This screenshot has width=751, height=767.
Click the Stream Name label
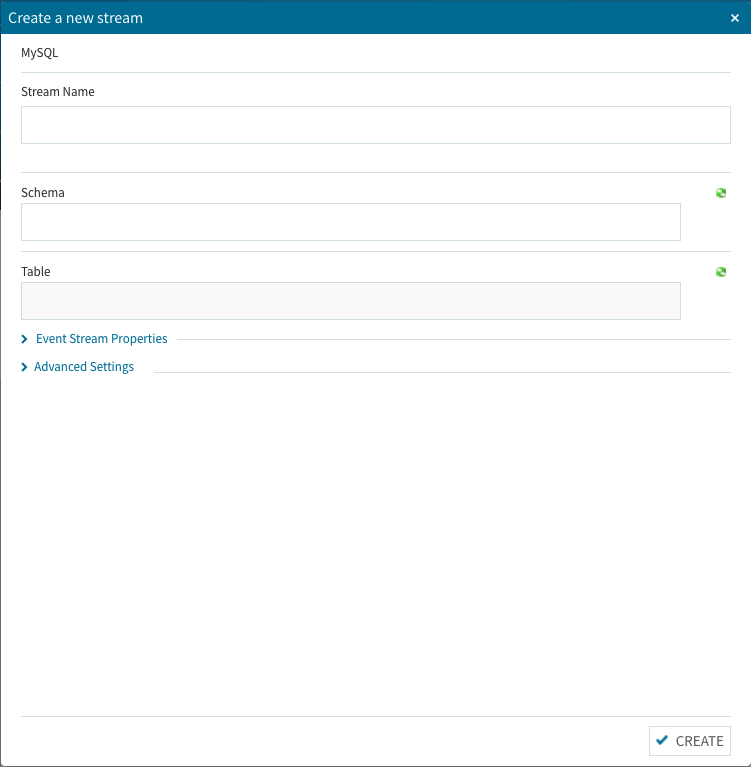click(58, 91)
